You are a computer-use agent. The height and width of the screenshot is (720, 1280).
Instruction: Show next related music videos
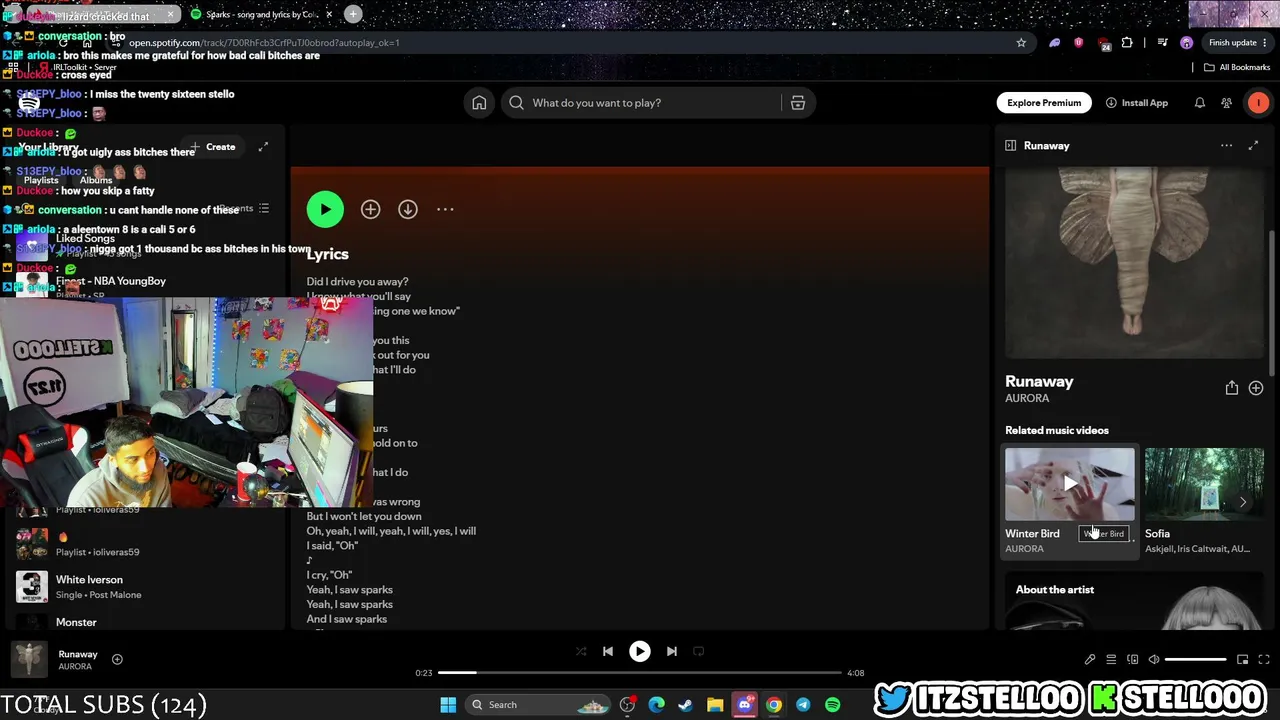pyautogui.click(x=1243, y=502)
